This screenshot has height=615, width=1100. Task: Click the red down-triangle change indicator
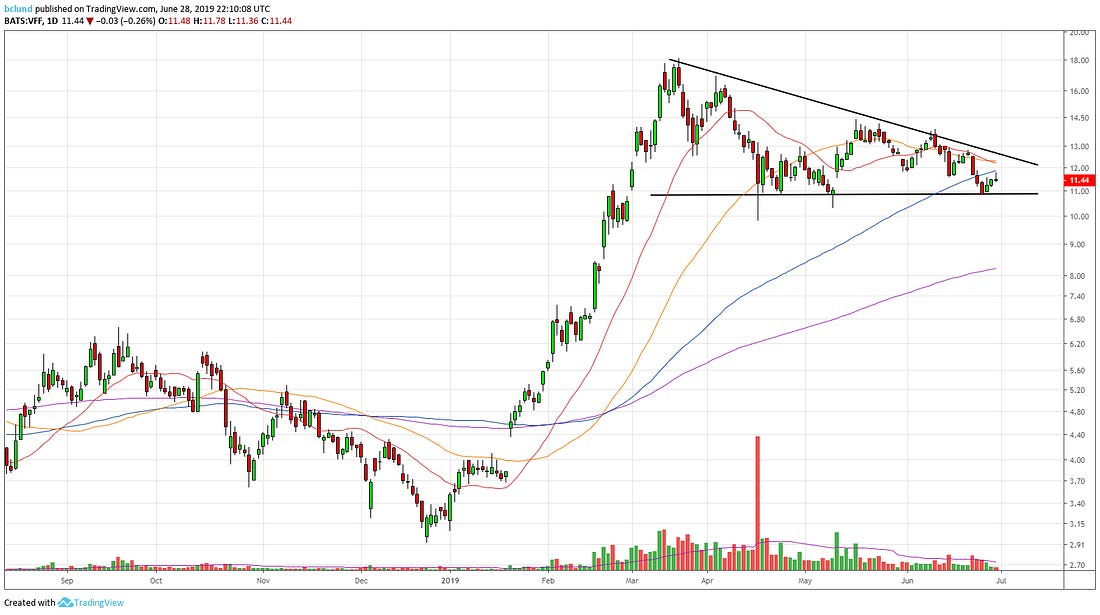click(90, 21)
